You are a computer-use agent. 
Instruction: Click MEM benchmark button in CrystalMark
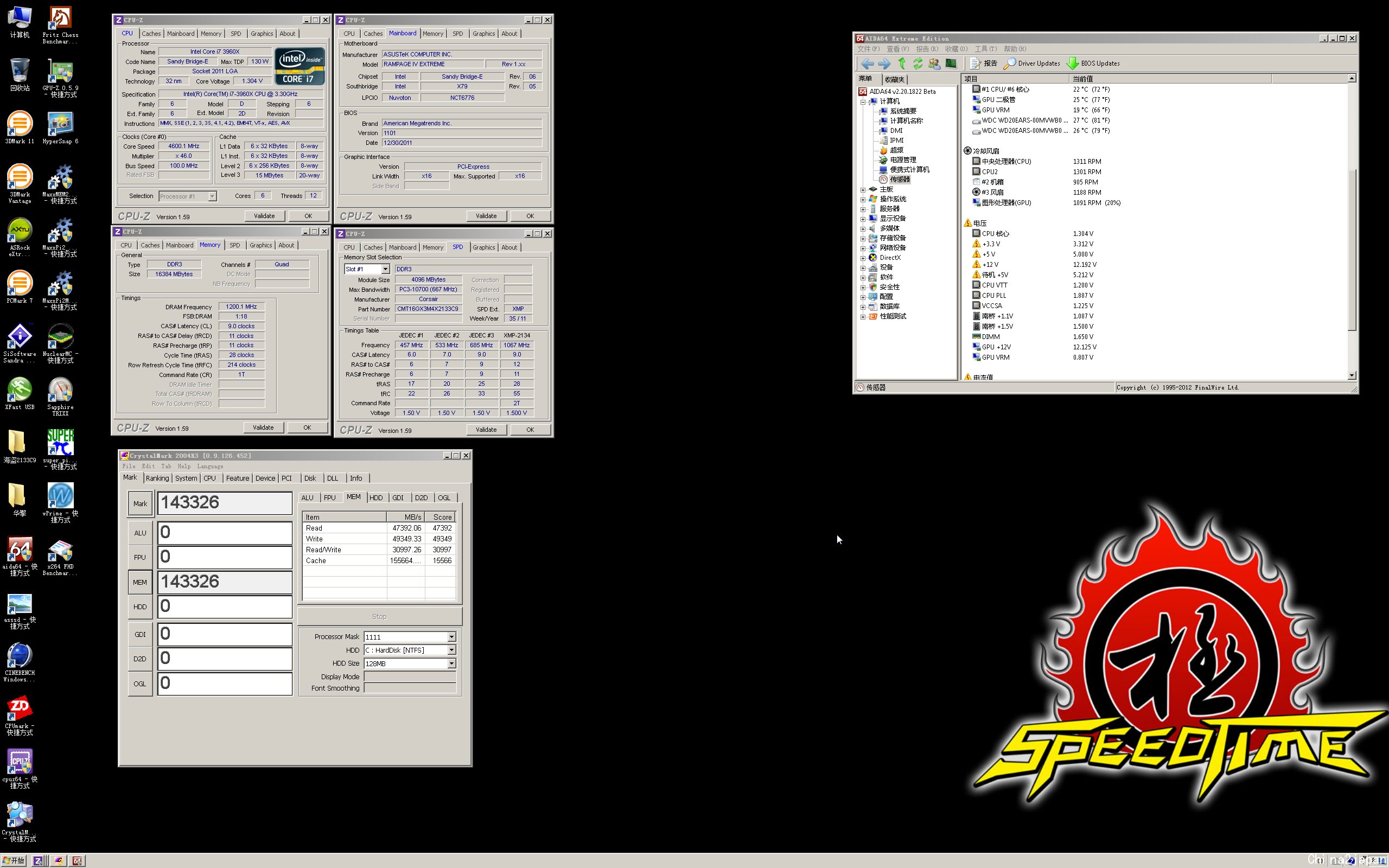coord(140,582)
